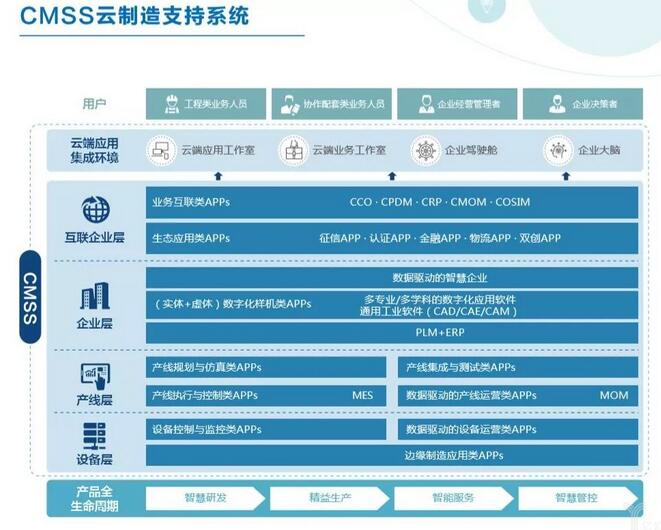Click the 工程类业务人员 user box

tap(206, 104)
